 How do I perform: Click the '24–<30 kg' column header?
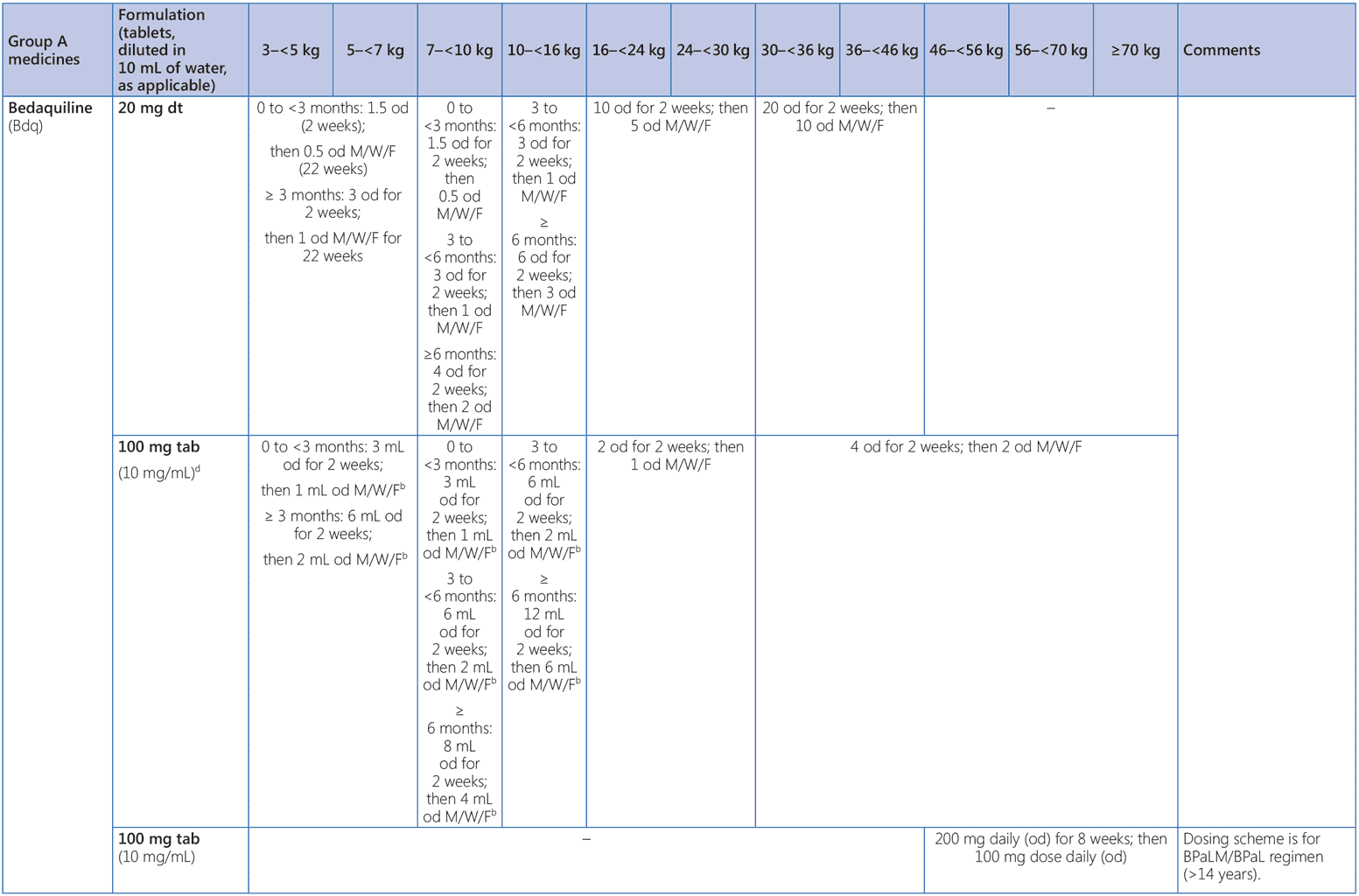(713, 50)
